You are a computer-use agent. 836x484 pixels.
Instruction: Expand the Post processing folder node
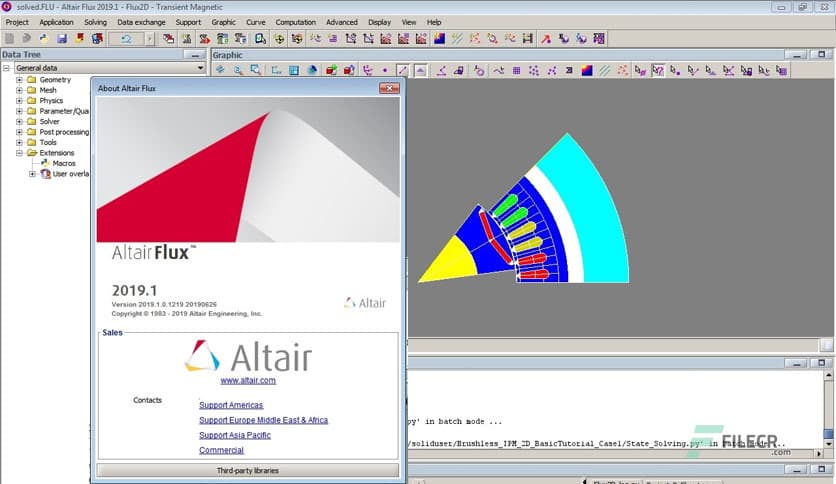[x=19, y=132]
